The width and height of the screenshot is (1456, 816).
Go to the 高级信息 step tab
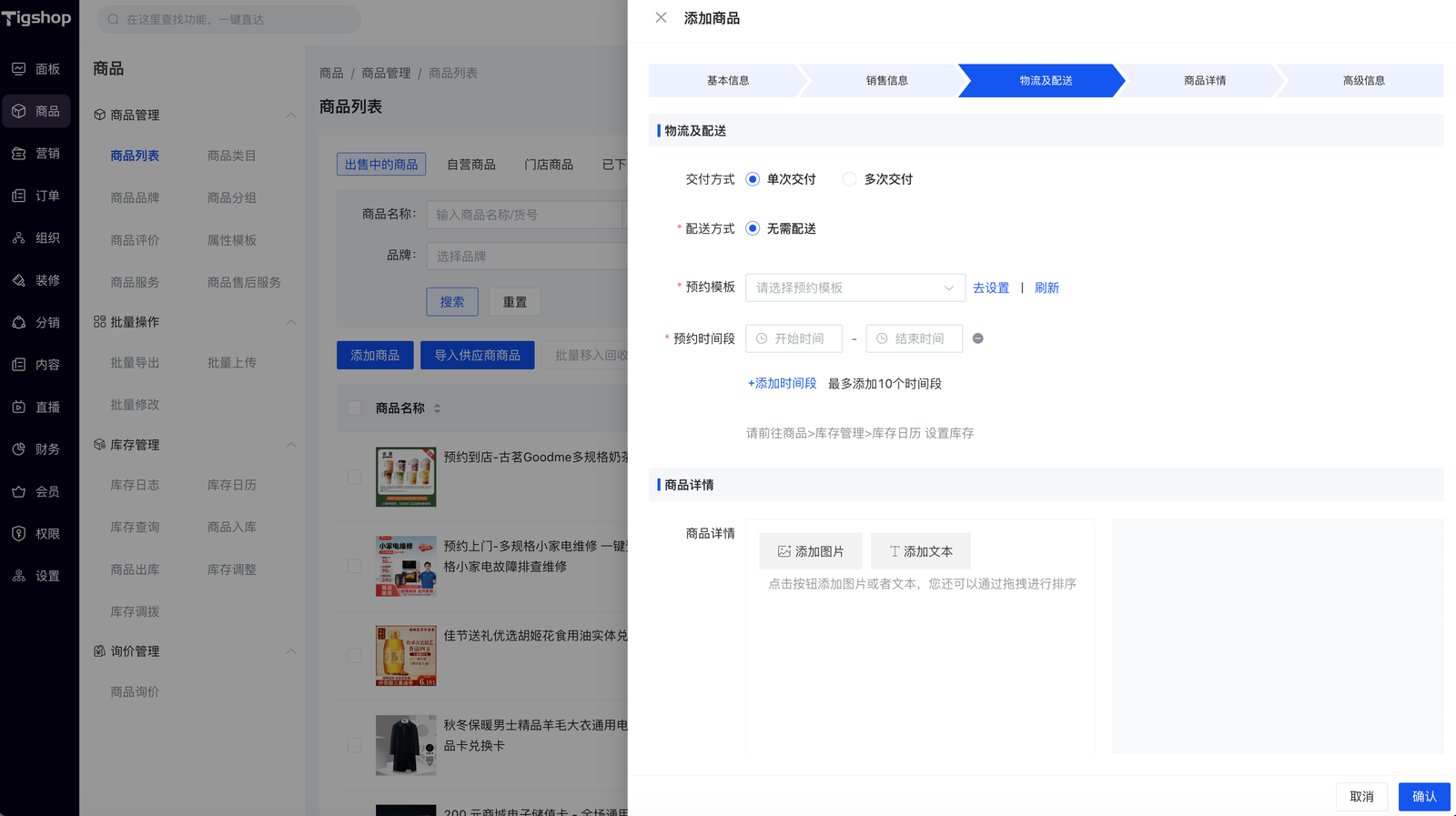[1363, 81]
